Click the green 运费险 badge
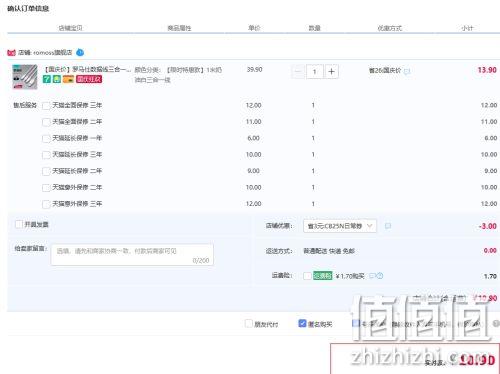This screenshot has height=374, width=500. coord(323,276)
